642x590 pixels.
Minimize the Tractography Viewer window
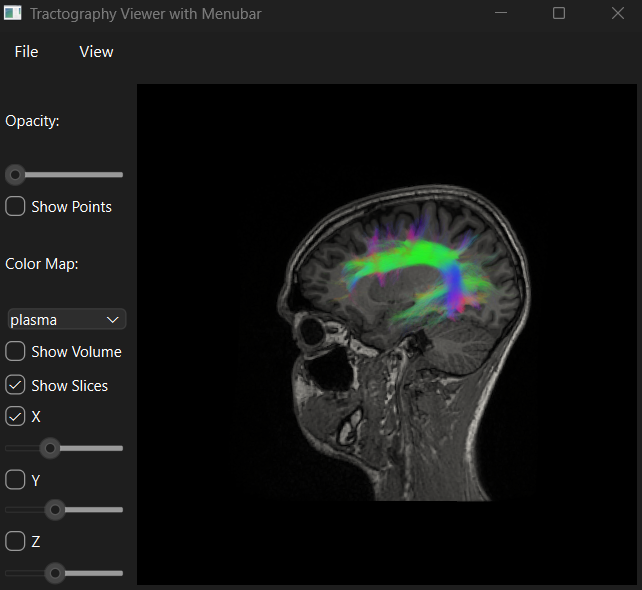coord(501,14)
